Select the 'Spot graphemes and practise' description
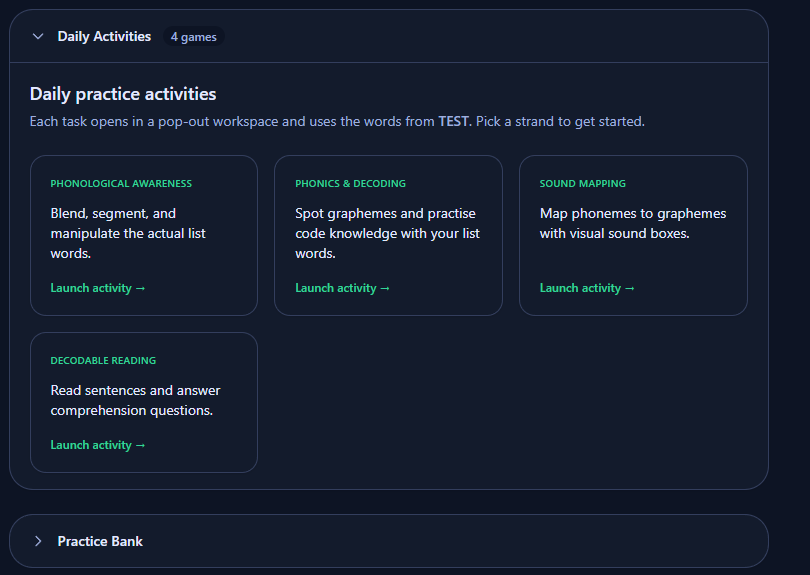The width and height of the screenshot is (810, 575). pos(387,233)
